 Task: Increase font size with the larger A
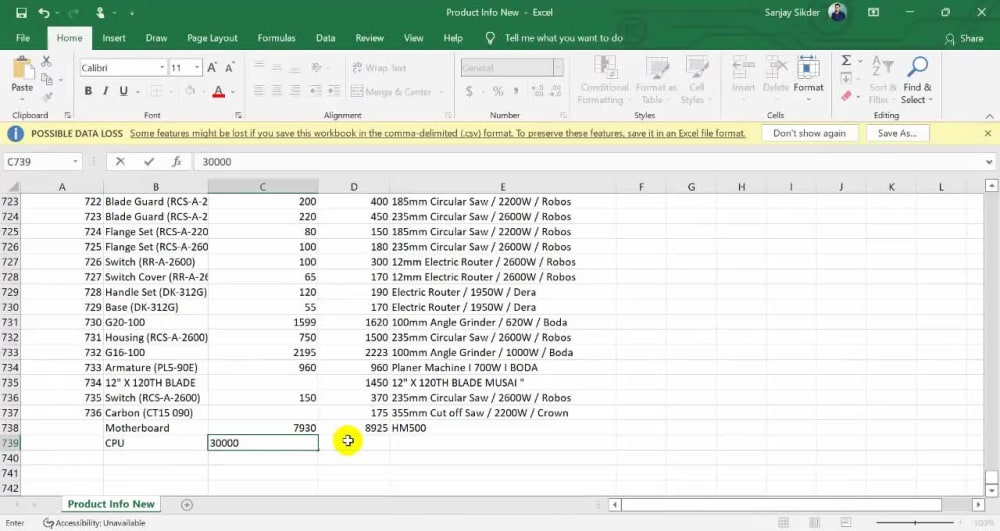point(212,68)
